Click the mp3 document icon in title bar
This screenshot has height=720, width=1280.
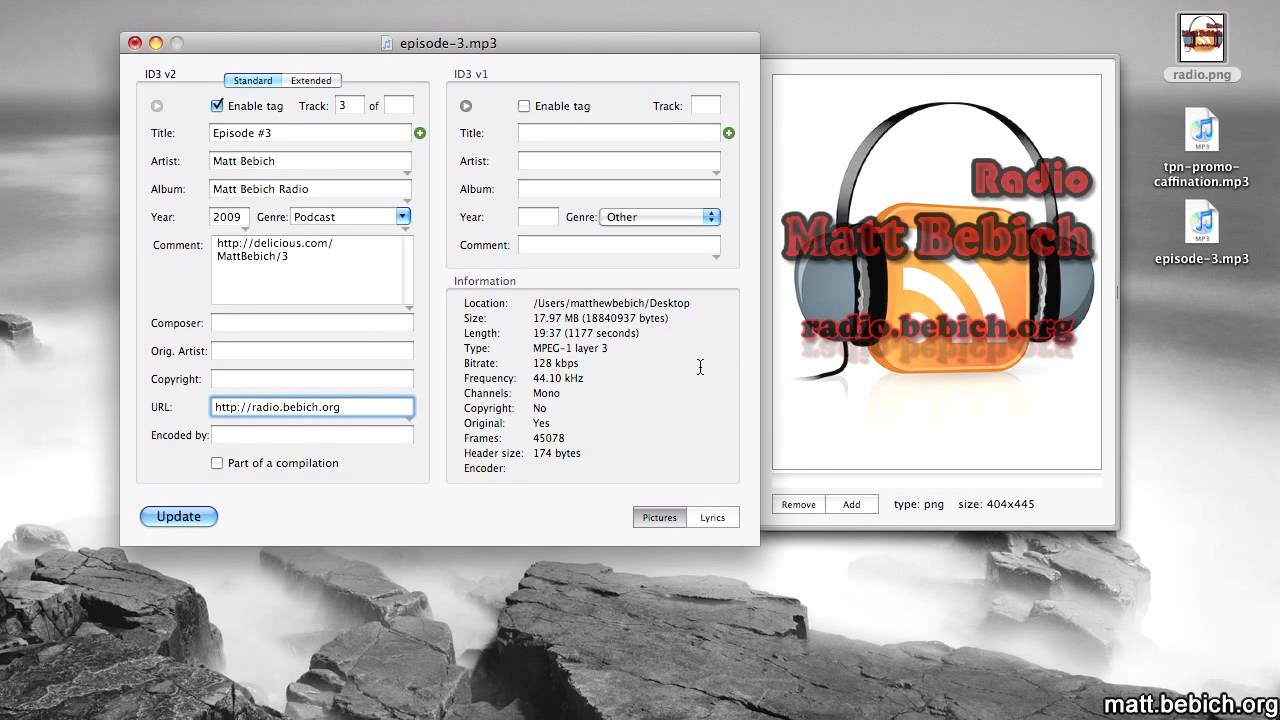click(387, 43)
